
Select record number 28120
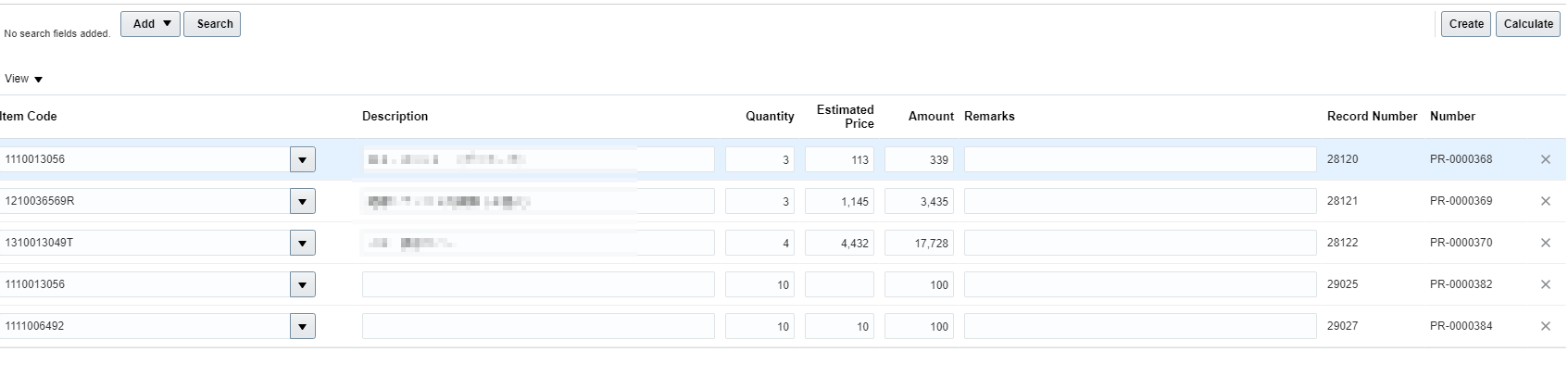[1342, 159]
